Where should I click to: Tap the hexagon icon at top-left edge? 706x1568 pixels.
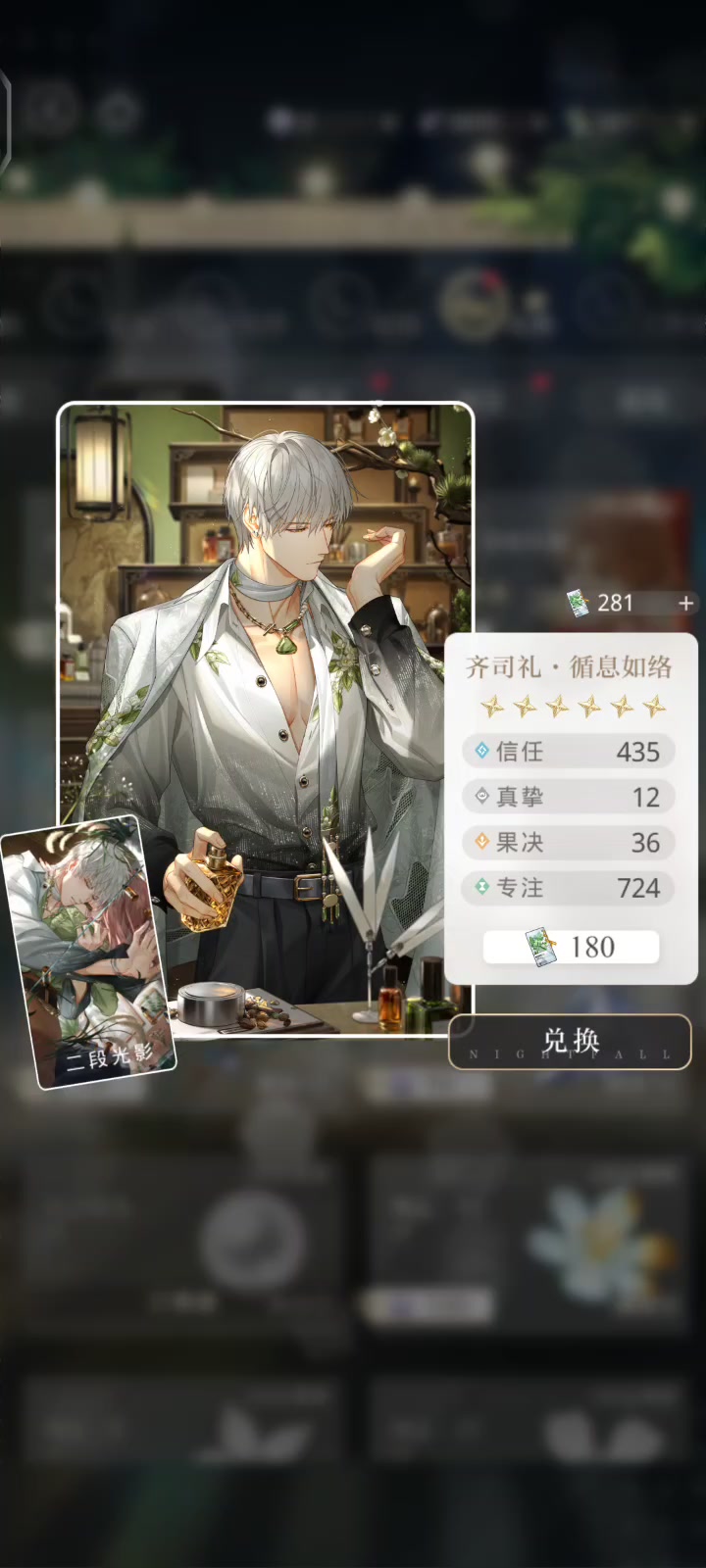[5, 119]
